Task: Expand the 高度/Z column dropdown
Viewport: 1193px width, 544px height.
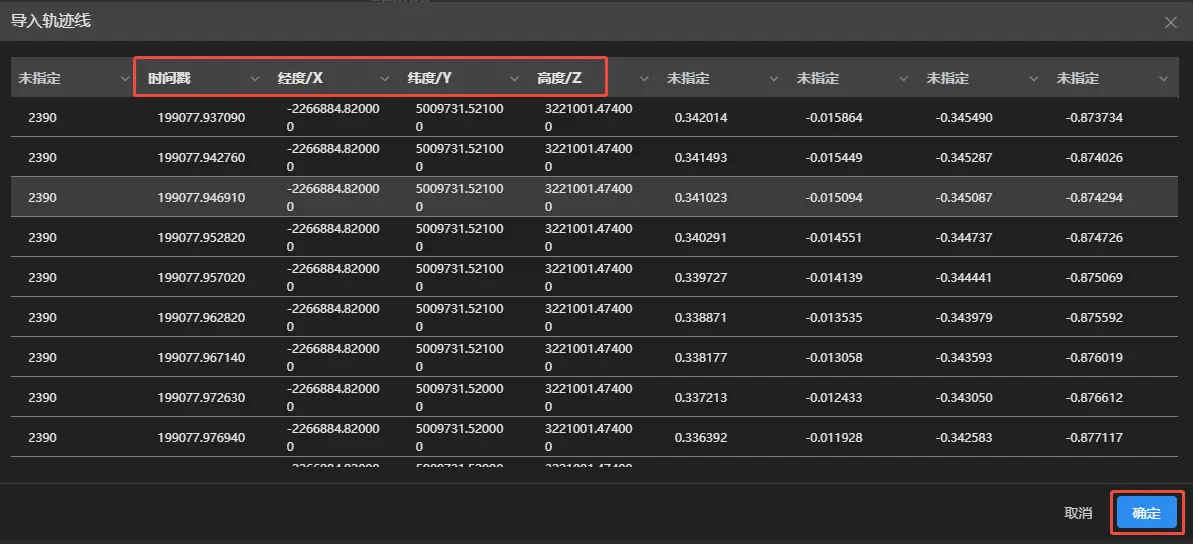Action: click(644, 79)
